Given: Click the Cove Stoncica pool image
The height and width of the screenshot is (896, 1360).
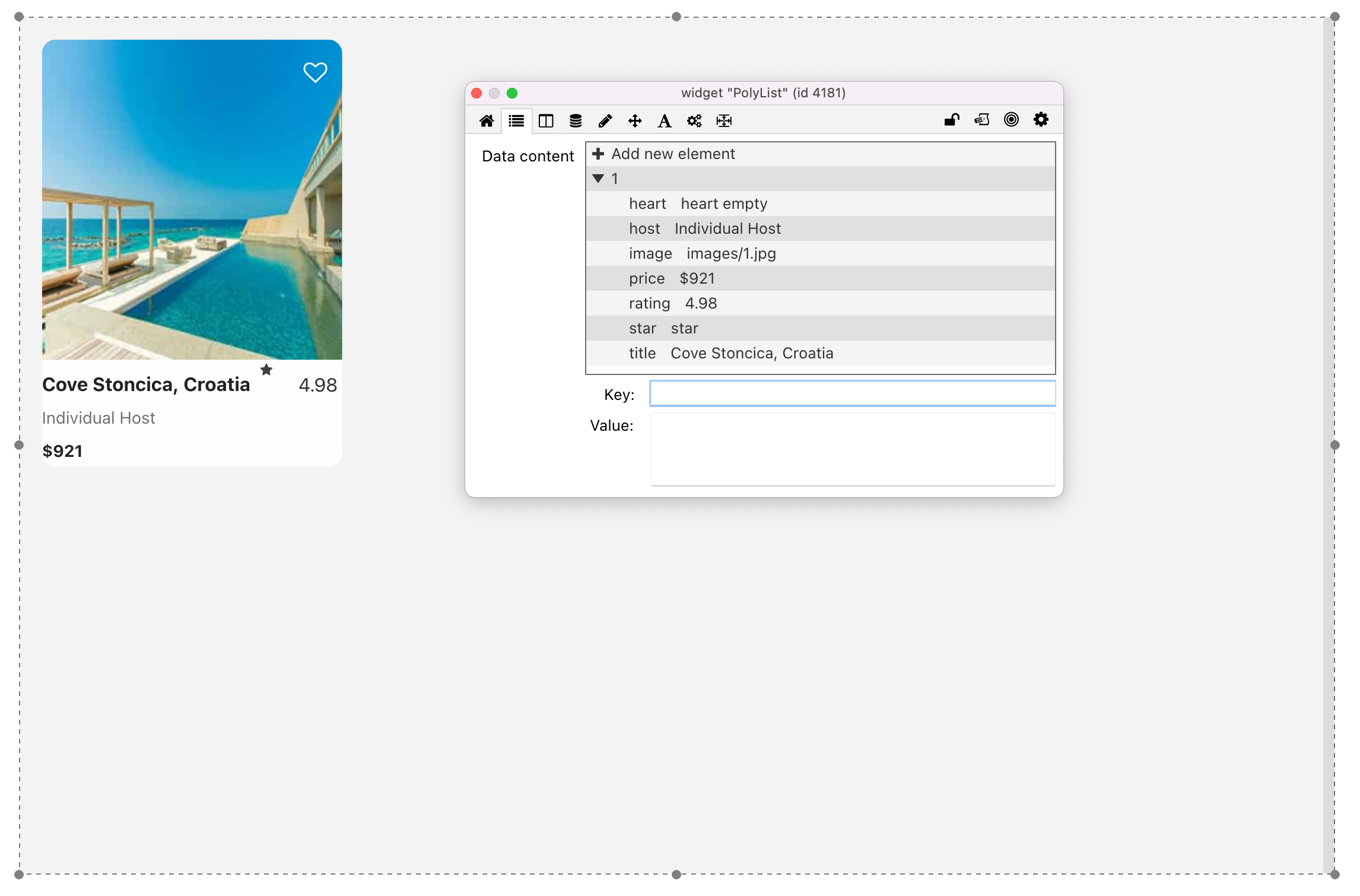Looking at the screenshot, I should coord(192,200).
